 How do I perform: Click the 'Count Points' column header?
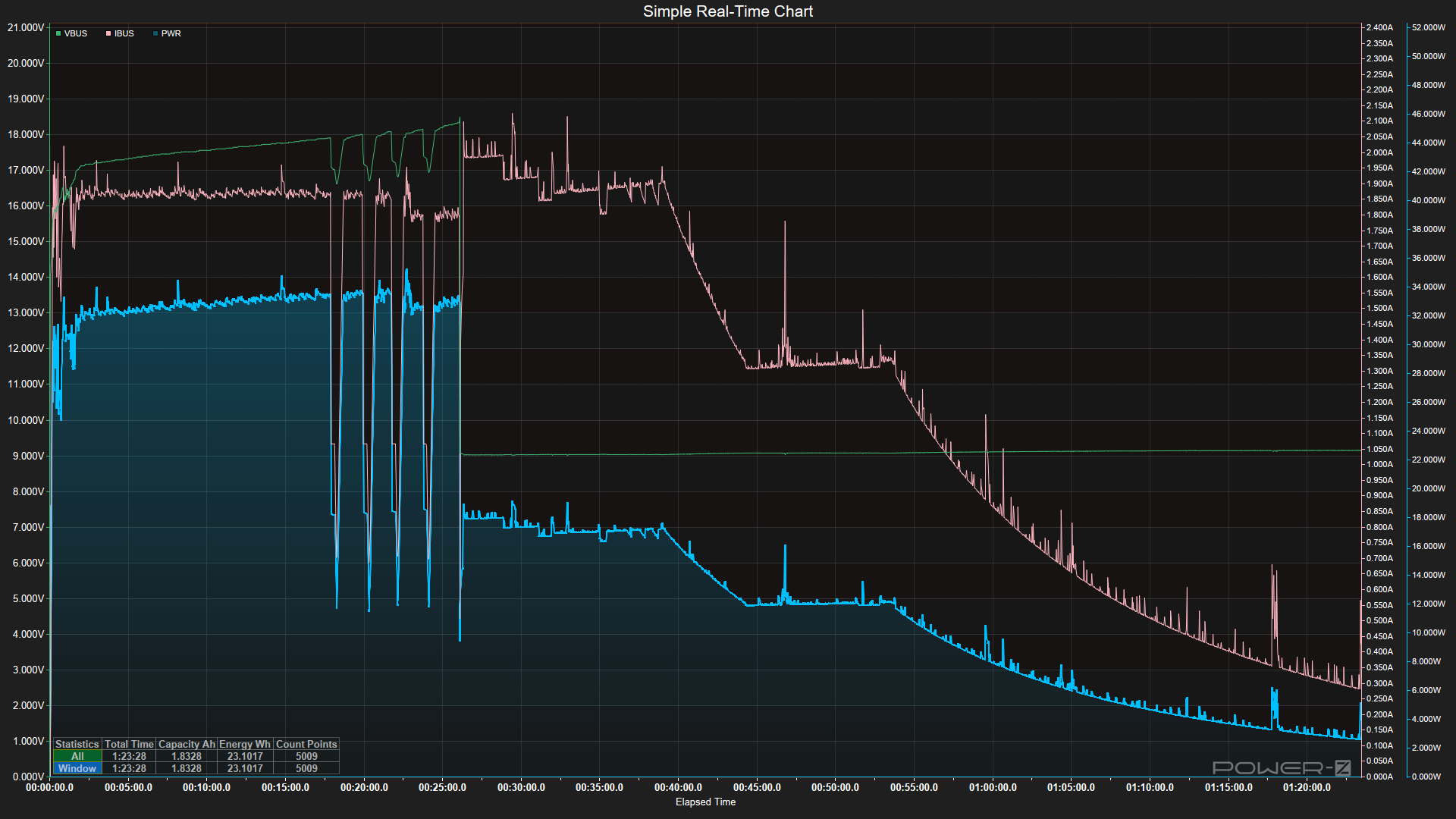306,744
